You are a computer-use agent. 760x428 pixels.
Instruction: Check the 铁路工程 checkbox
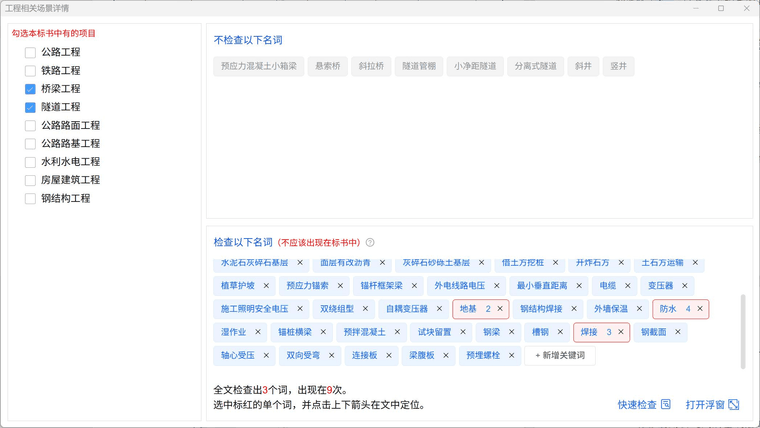click(x=30, y=71)
